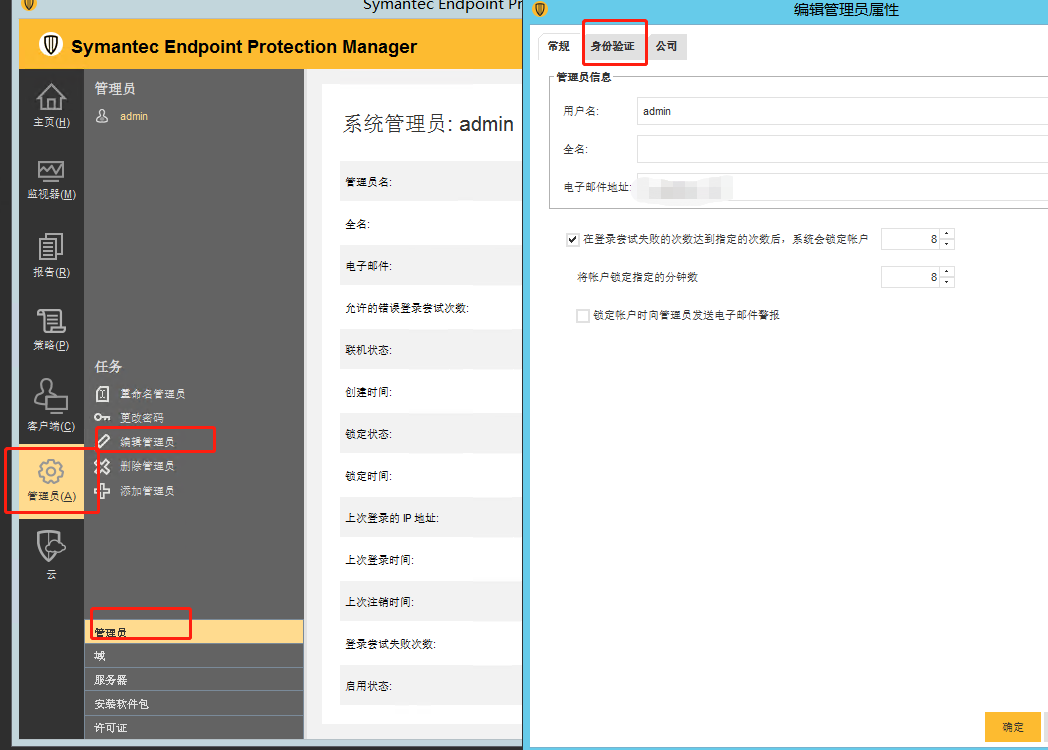Select the 域 bottom panel item
This screenshot has width=1048, height=750.
[194, 656]
